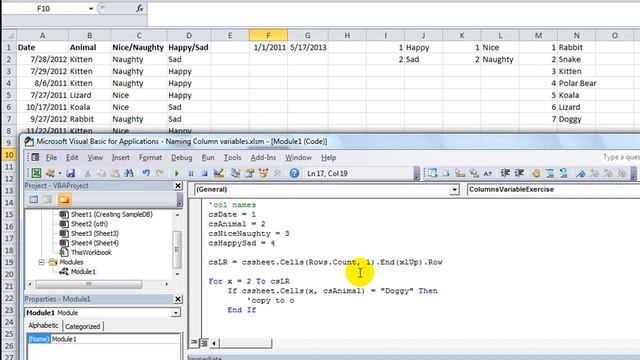Close the Project - VBAProject panel
This screenshot has height=360, width=640.
click(x=178, y=186)
